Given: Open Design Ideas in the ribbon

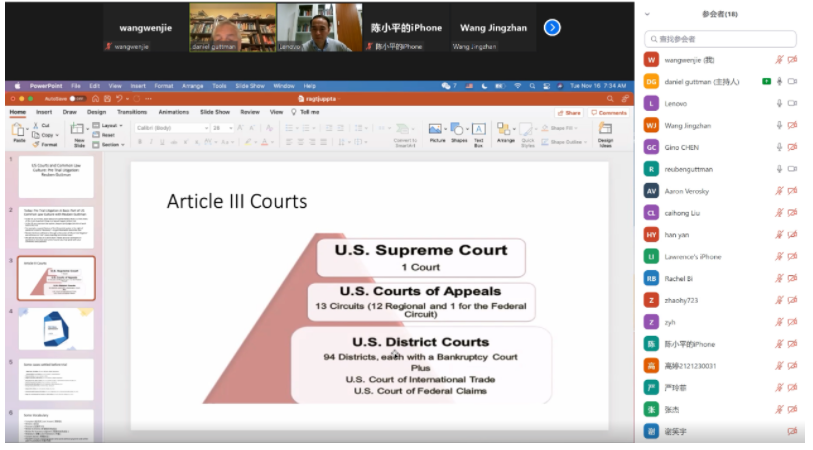Looking at the screenshot, I should 605,132.
